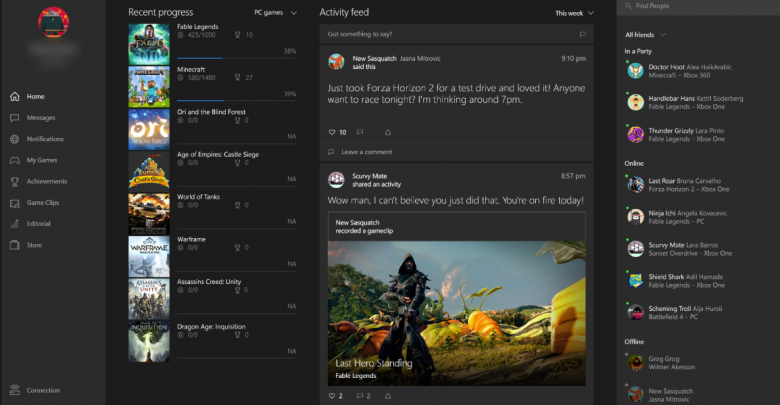Share the Scurvy Mate activity post

[388, 396]
